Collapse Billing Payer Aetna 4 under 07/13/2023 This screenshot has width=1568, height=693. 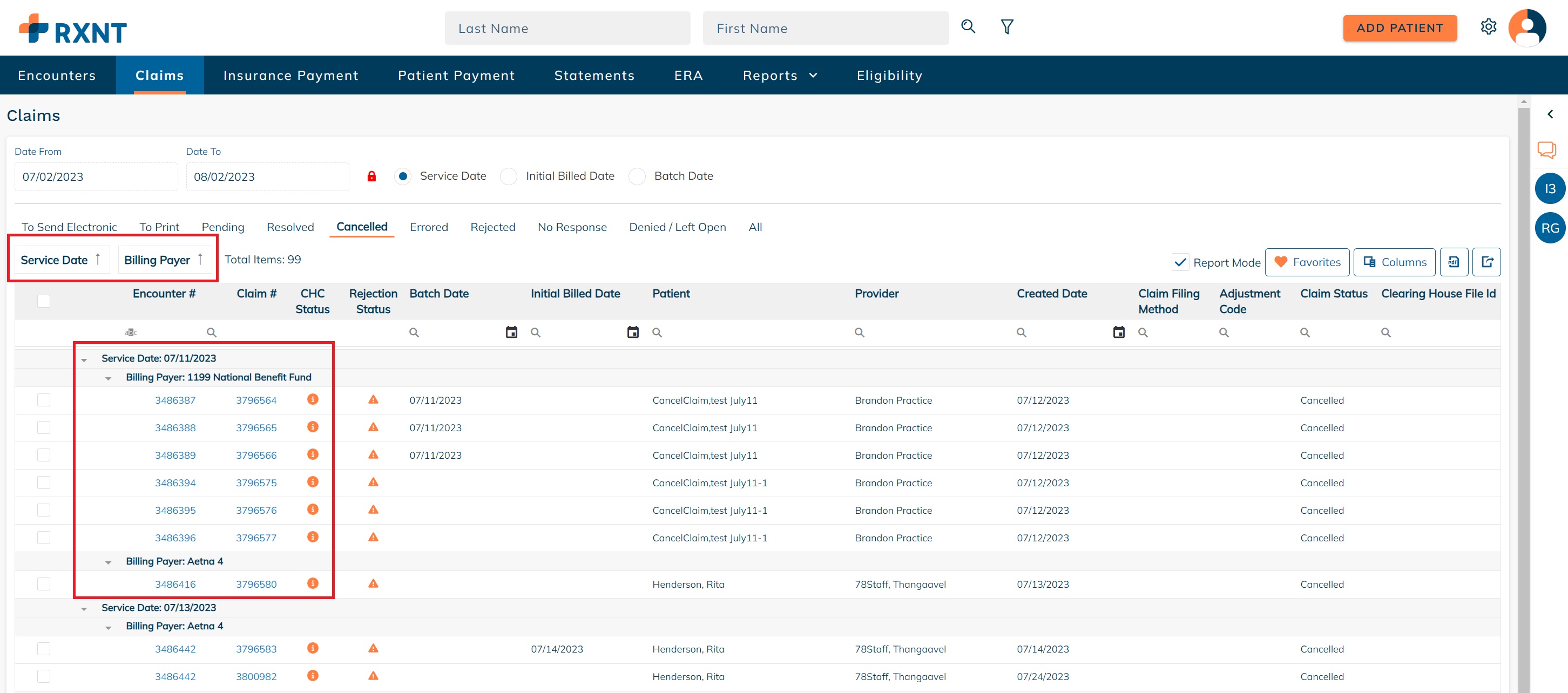[x=109, y=628]
